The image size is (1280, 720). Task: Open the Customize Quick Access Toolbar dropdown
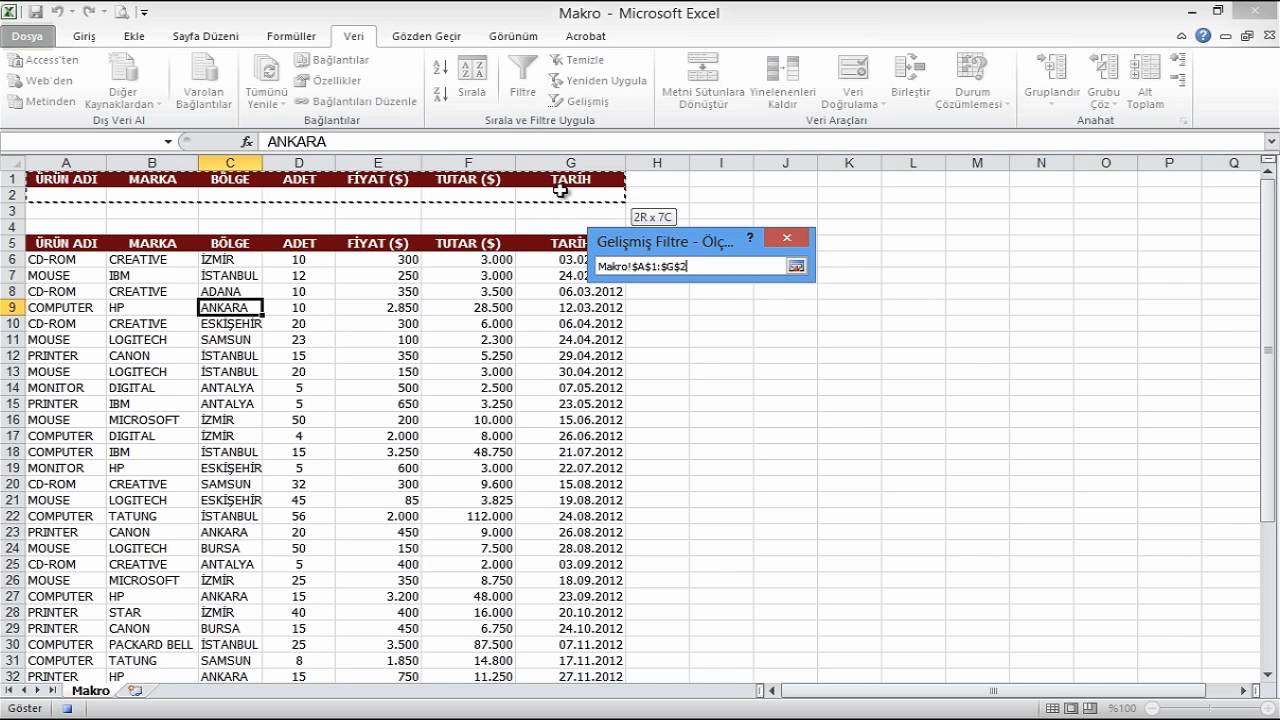coord(144,13)
